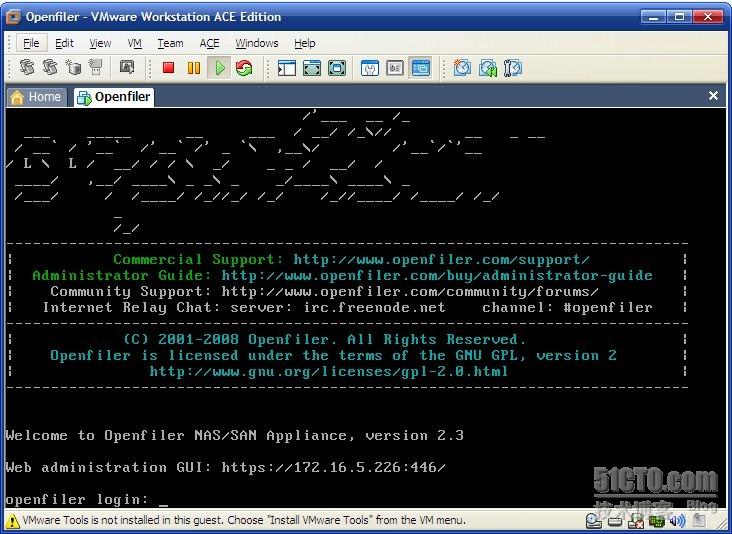Open the ACE menu
This screenshot has width=732, height=534.
coord(210,43)
